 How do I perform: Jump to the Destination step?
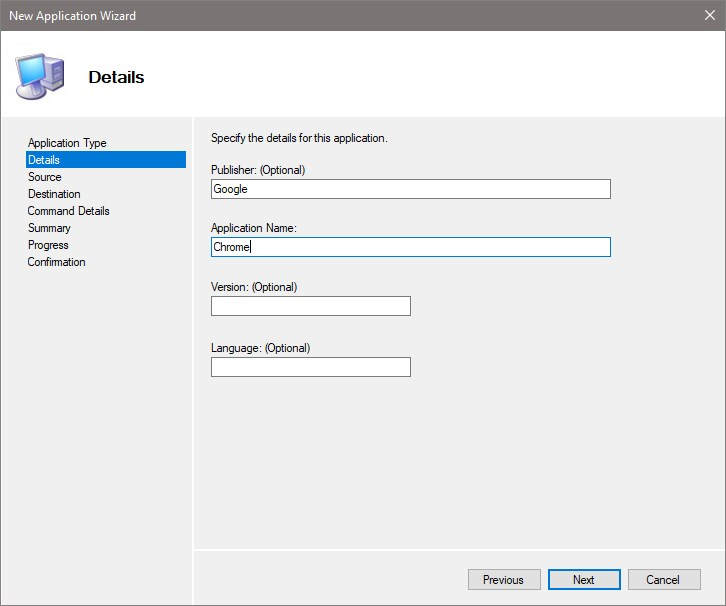tap(54, 194)
